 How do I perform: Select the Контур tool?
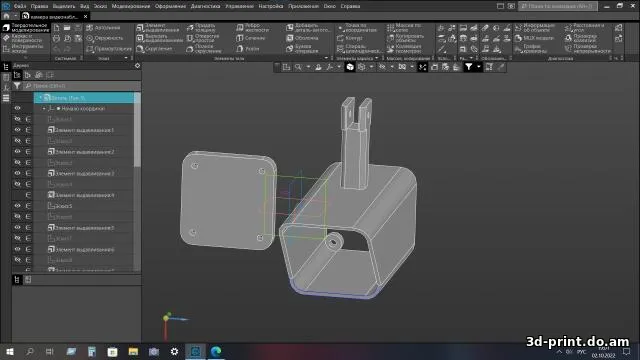click(x=350, y=38)
